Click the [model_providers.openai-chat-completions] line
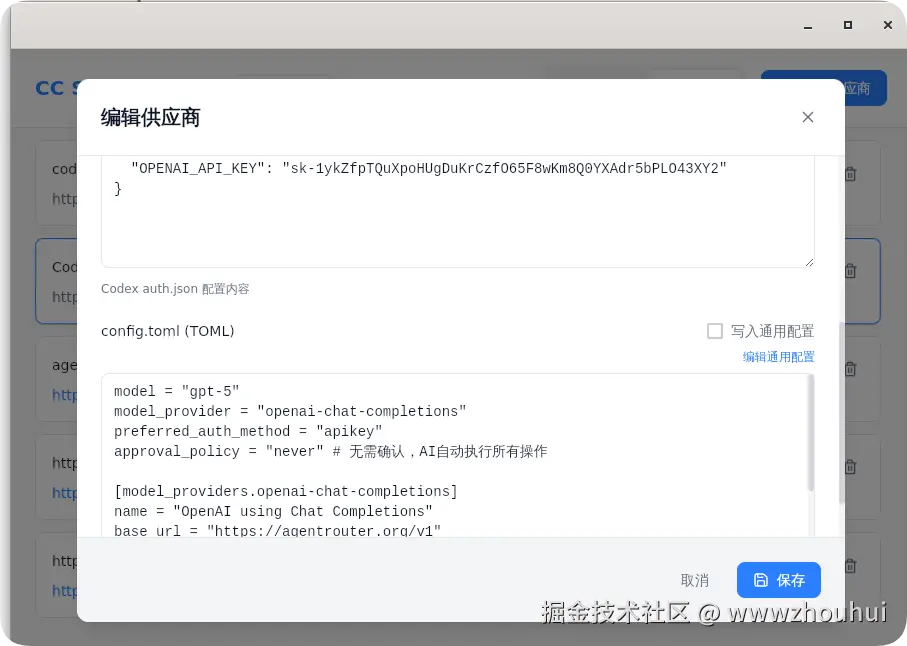Image resolution: width=907 pixels, height=646 pixels. coord(286,491)
